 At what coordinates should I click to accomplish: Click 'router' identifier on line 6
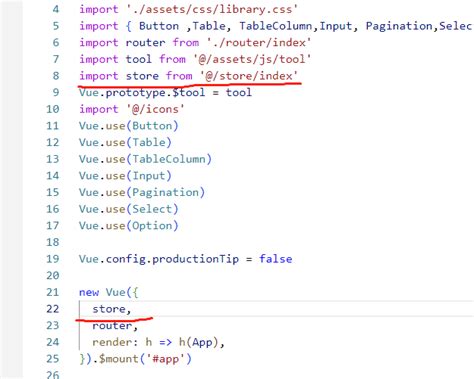click(145, 43)
